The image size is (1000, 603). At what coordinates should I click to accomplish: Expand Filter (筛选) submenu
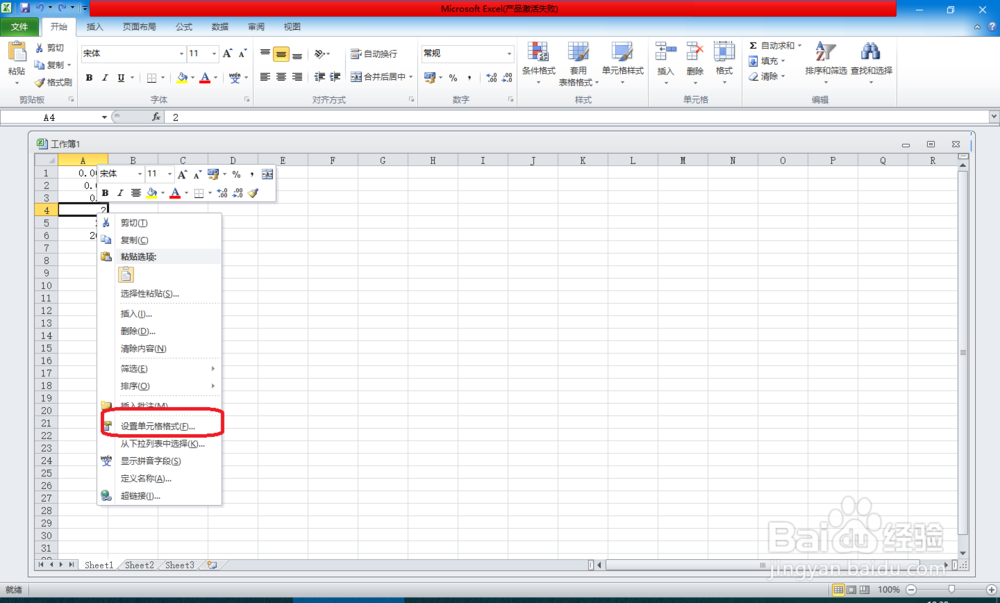point(159,369)
